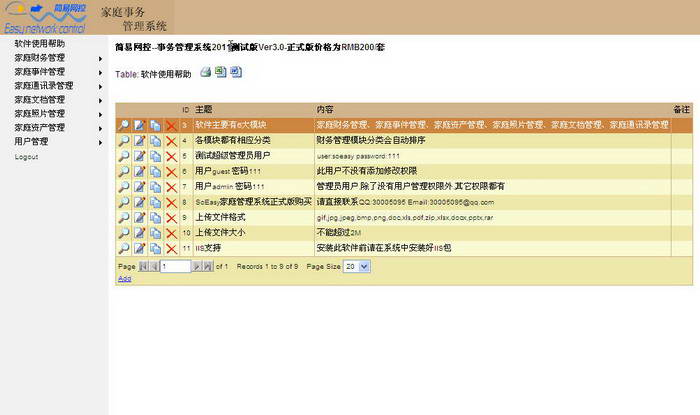700x415 pixels.
Task: Open 软件使用帮助 in sidebar menu
Action: click(40, 44)
